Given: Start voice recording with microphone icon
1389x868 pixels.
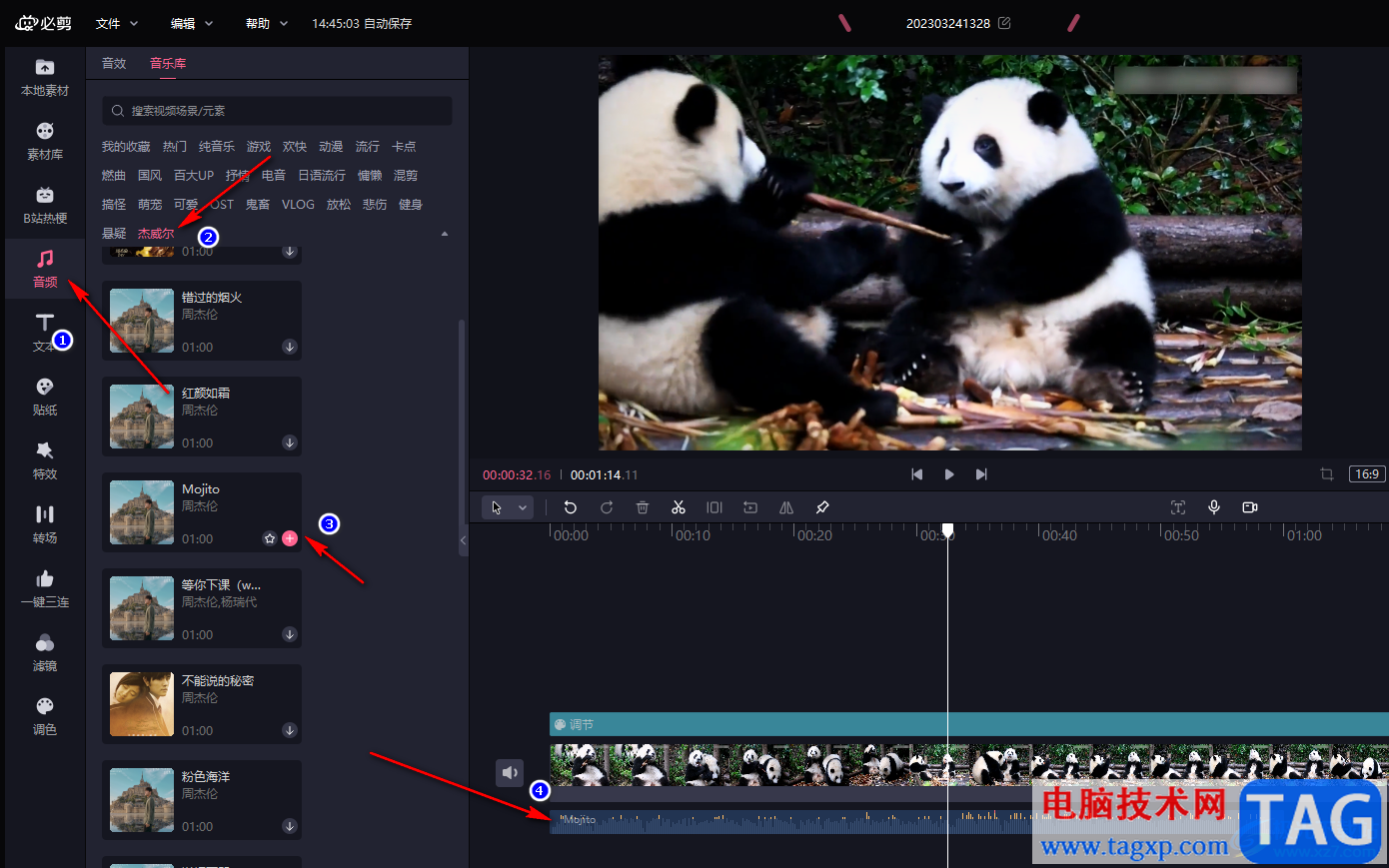Looking at the screenshot, I should click(1214, 507).
